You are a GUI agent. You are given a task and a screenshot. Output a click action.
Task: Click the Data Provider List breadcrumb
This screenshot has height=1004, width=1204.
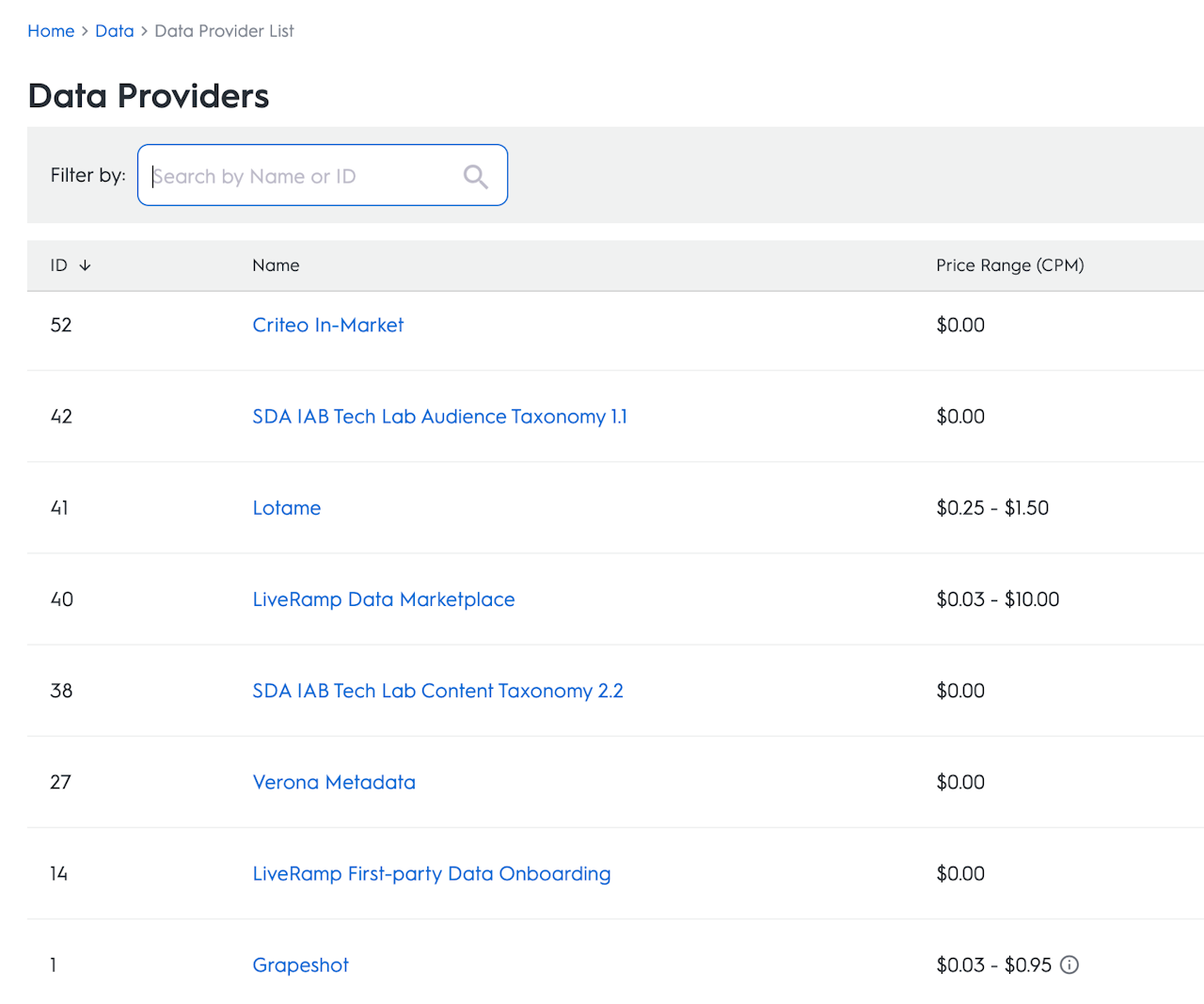[x=224, y=31]
